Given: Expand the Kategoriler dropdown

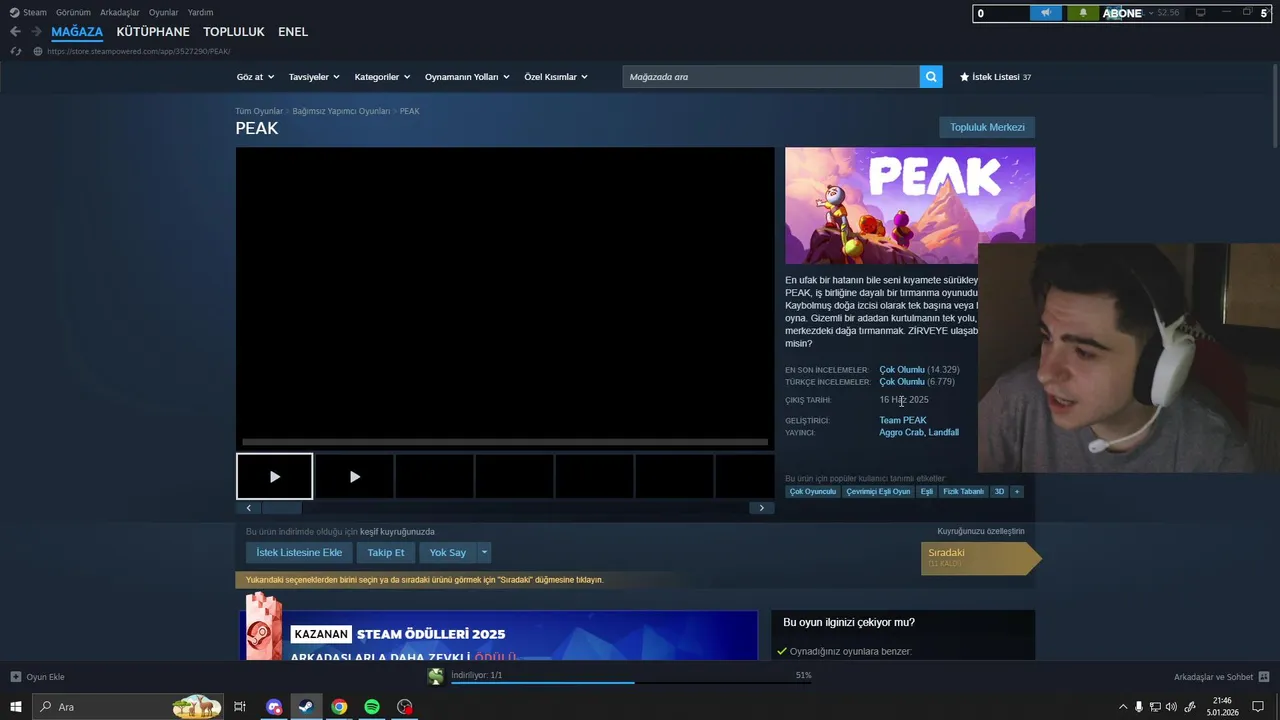Looking at the screenshot, I should coord(383,77).
